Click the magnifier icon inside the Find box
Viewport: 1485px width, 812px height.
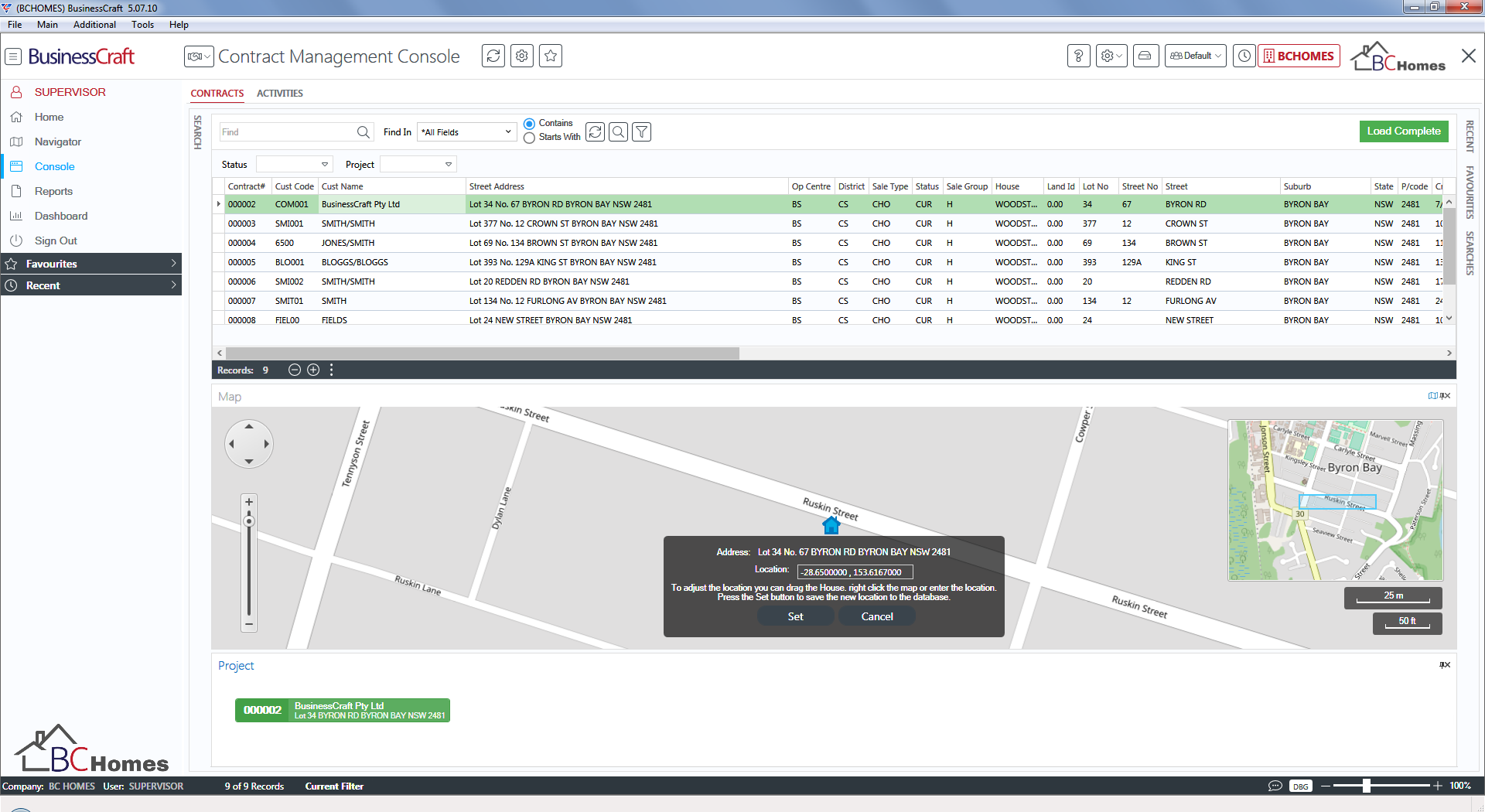(363, 132)
